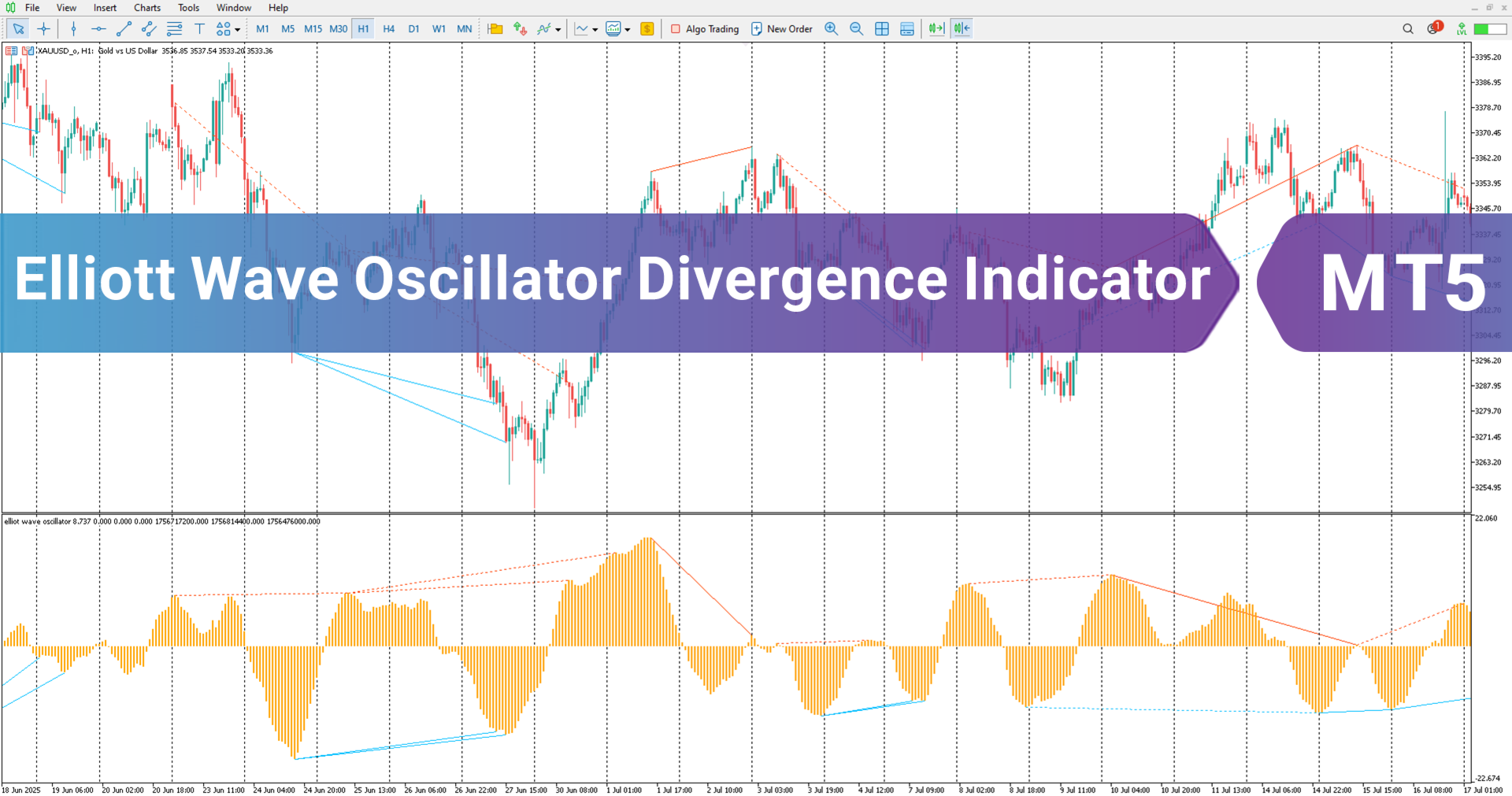Open the indicators list icon
The height and width of the screenshot is (796, 1512).
tap(544, 29)
